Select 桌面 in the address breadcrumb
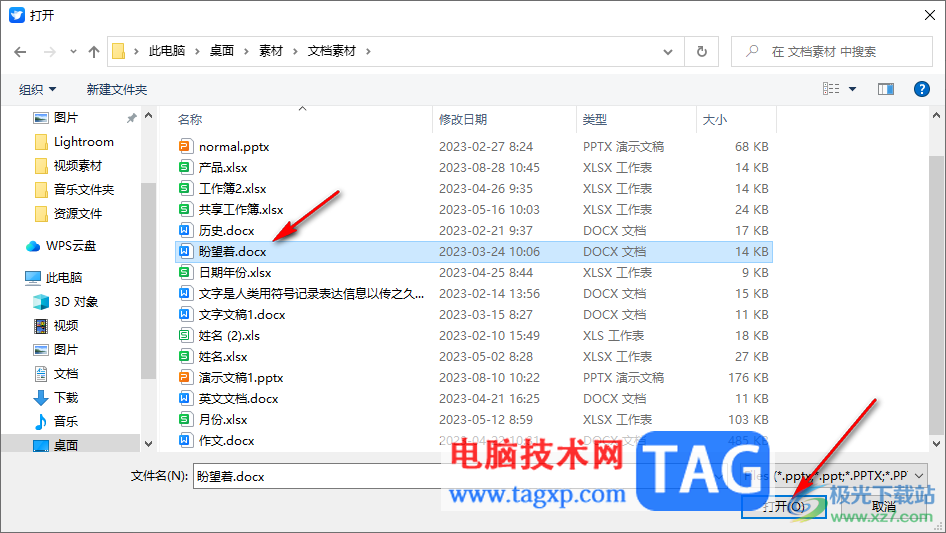This screenshot has width=946, height=533. (221, 51)
